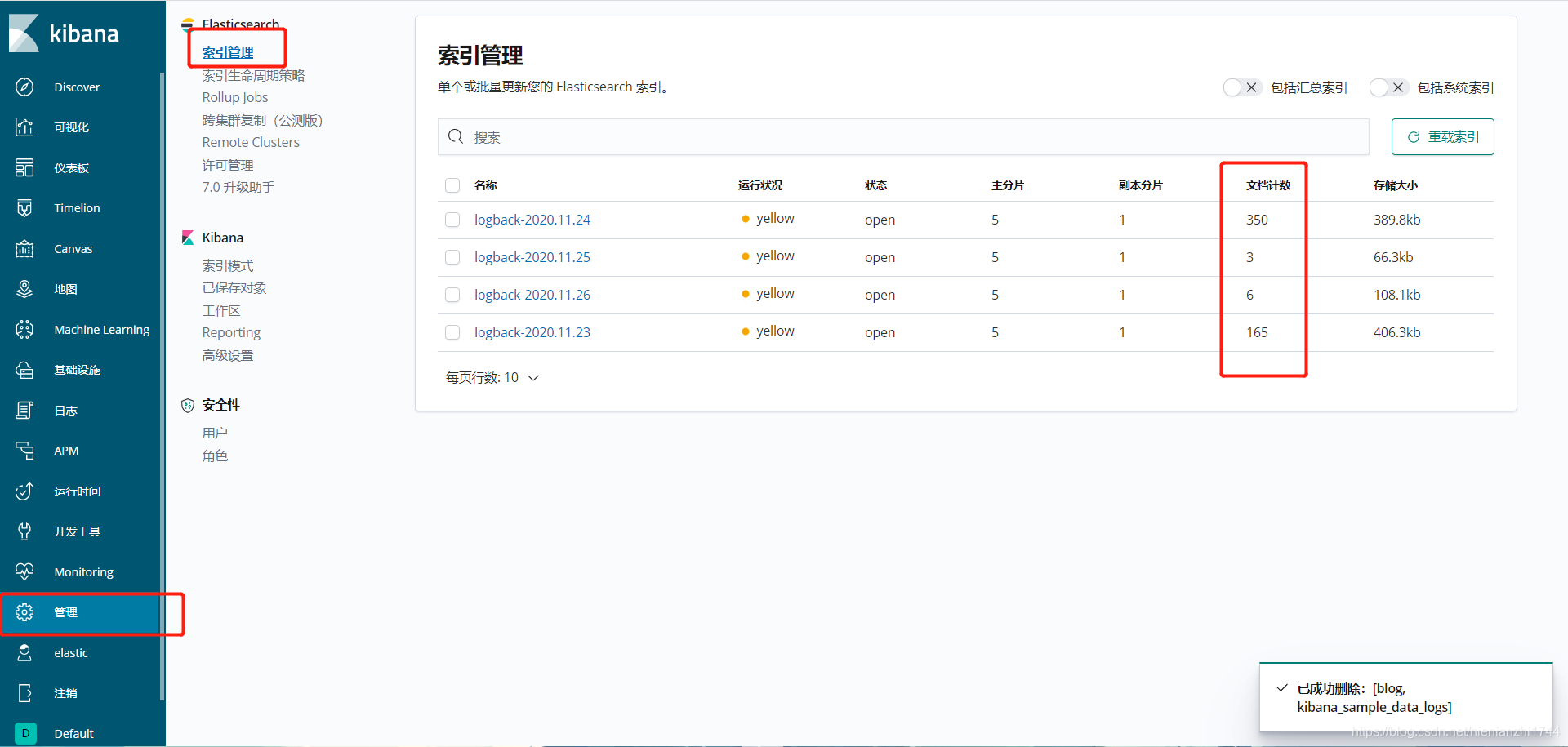This screenshot has width=1568, height=747.
Task: Open 角色 under 安全性 section
Action: (x=215, y=456)
